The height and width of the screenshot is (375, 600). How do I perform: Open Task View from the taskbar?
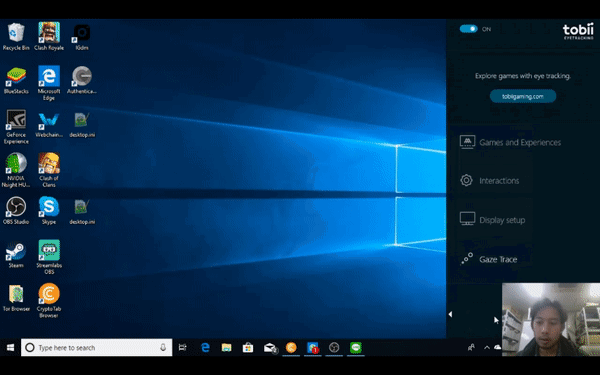tap(183, 347)
